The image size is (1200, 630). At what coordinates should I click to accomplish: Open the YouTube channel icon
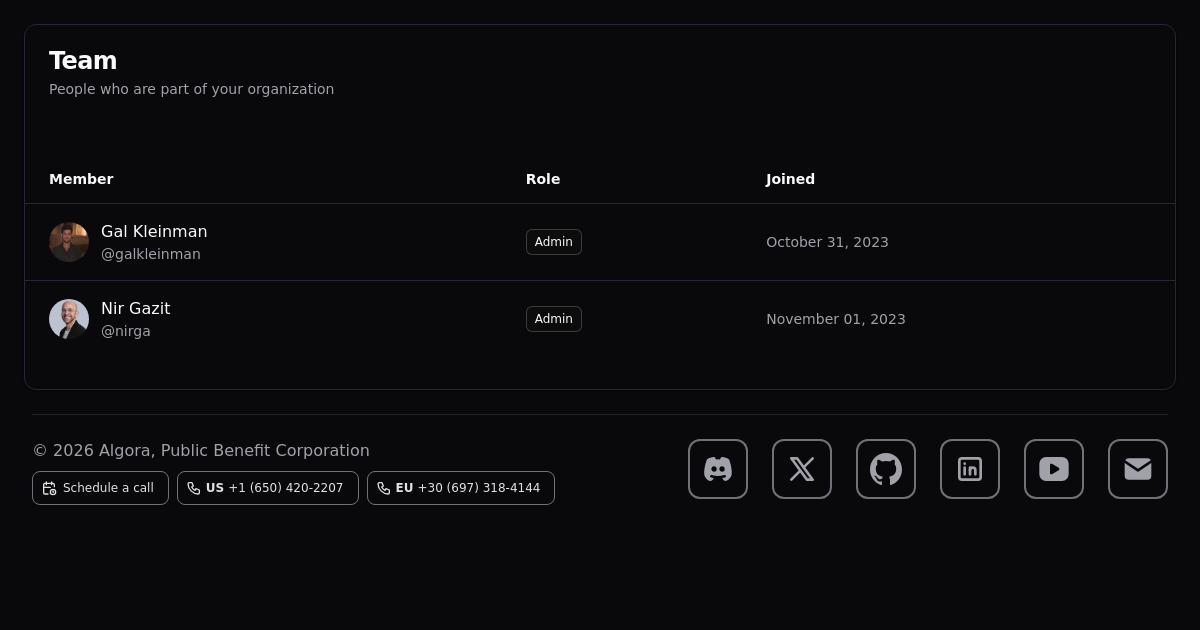[x=1054, y=469]
